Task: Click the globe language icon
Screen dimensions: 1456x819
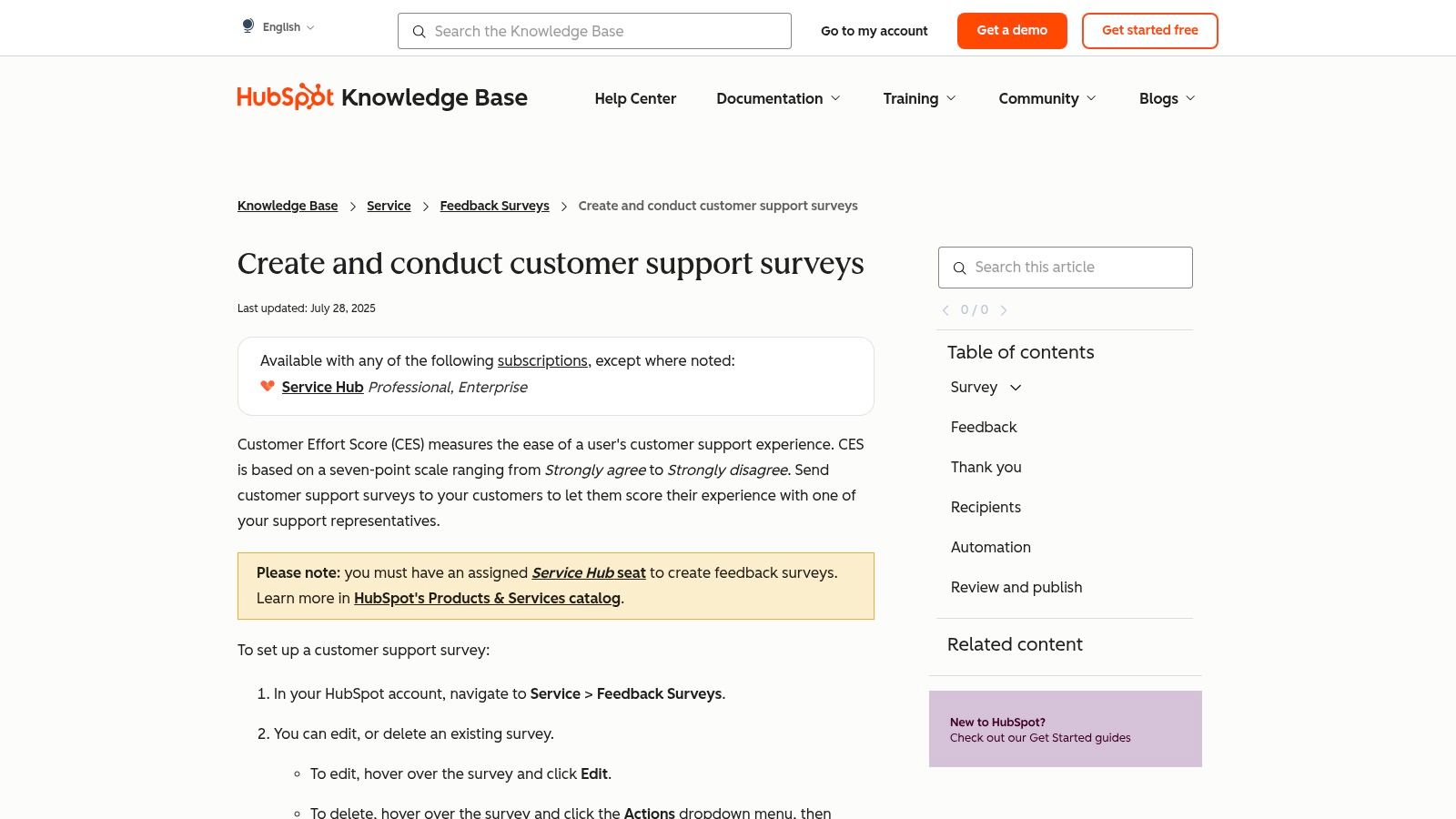Action: (x=248, y=25)
